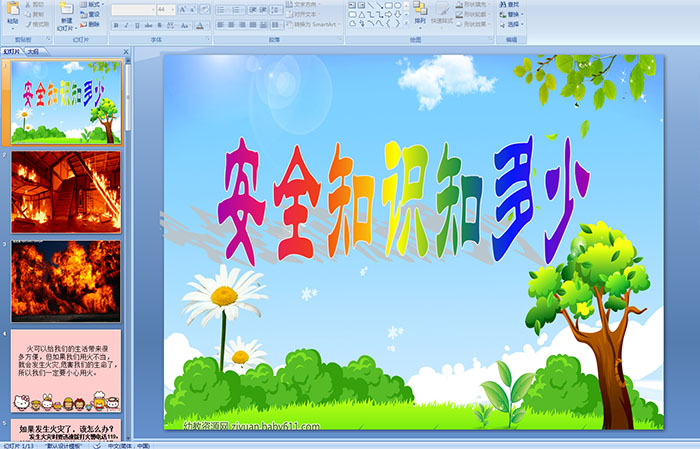The height and width of the screenshot is (449, 700).
Task: Click the Select (选择) button
Action: (x=511, y=24)
